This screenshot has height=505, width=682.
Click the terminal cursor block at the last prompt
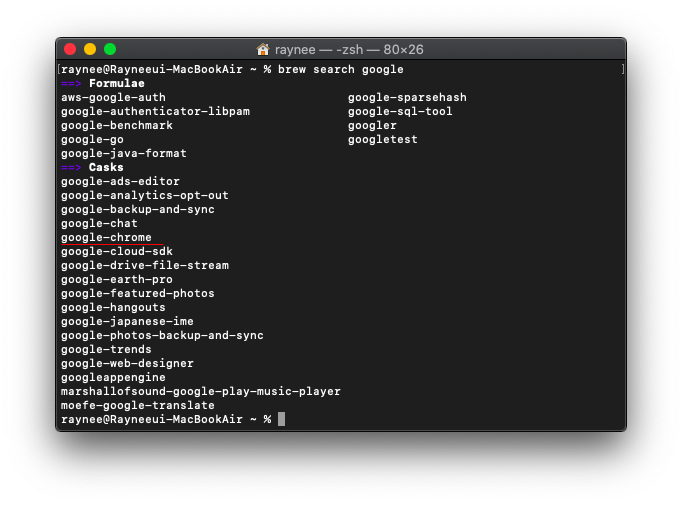click(x=281, y=419)
